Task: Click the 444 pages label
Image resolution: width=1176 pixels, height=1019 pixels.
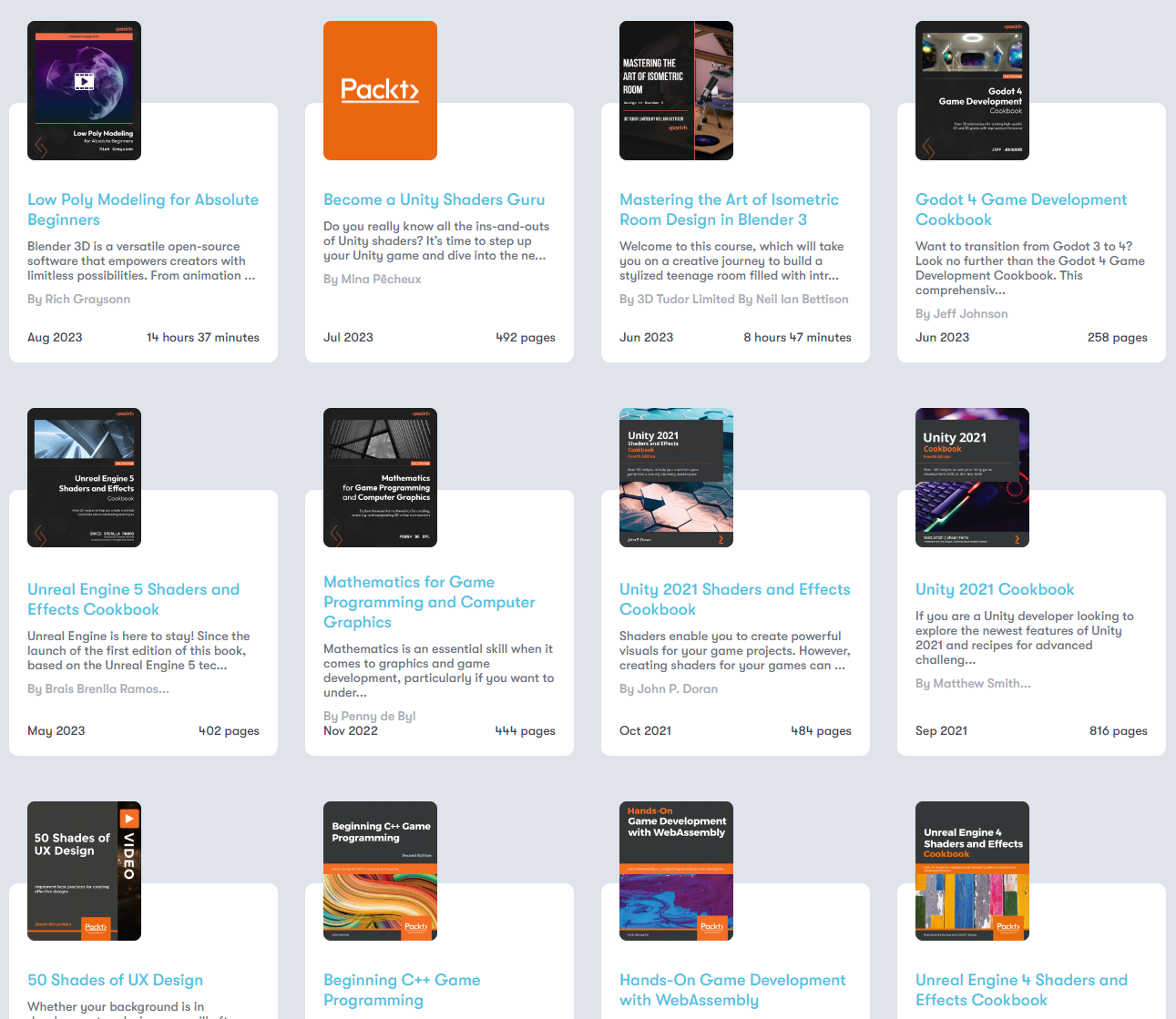Action: tap(526, 730)
